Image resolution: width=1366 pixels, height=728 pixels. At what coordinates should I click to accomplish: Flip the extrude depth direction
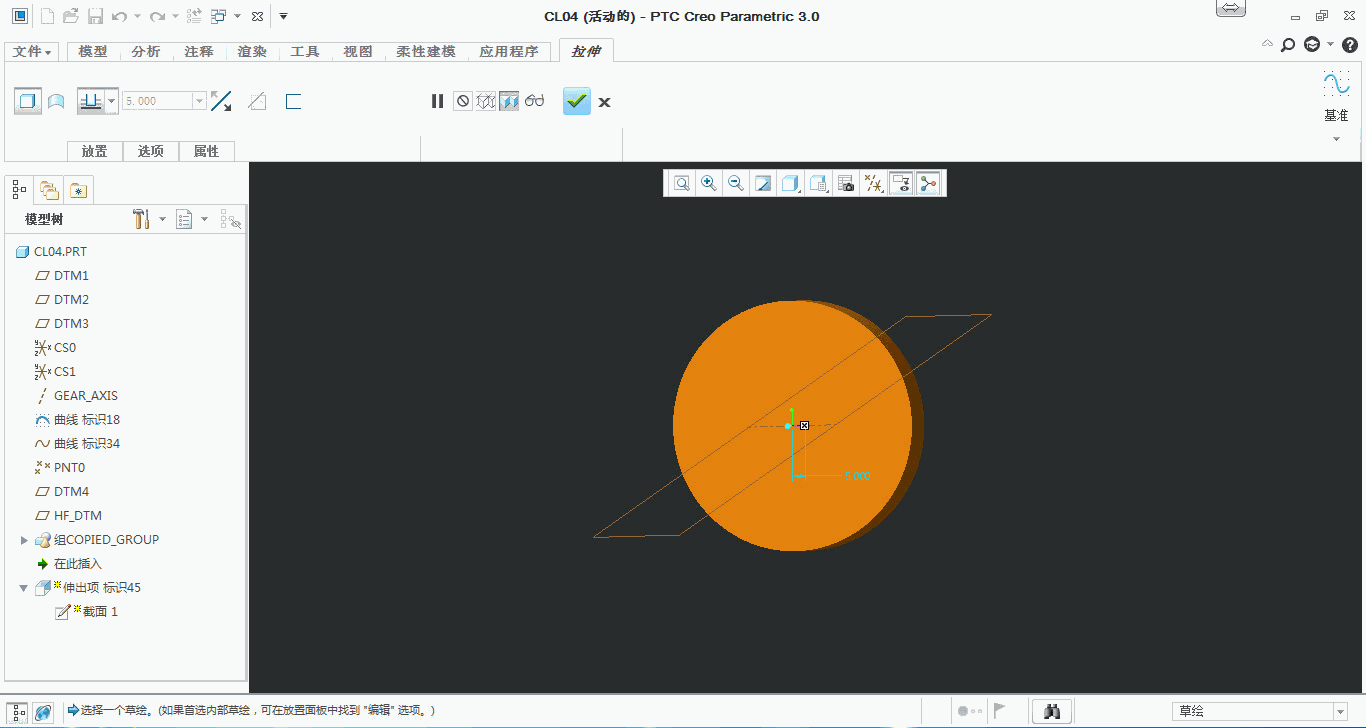(x=221, y=101)
